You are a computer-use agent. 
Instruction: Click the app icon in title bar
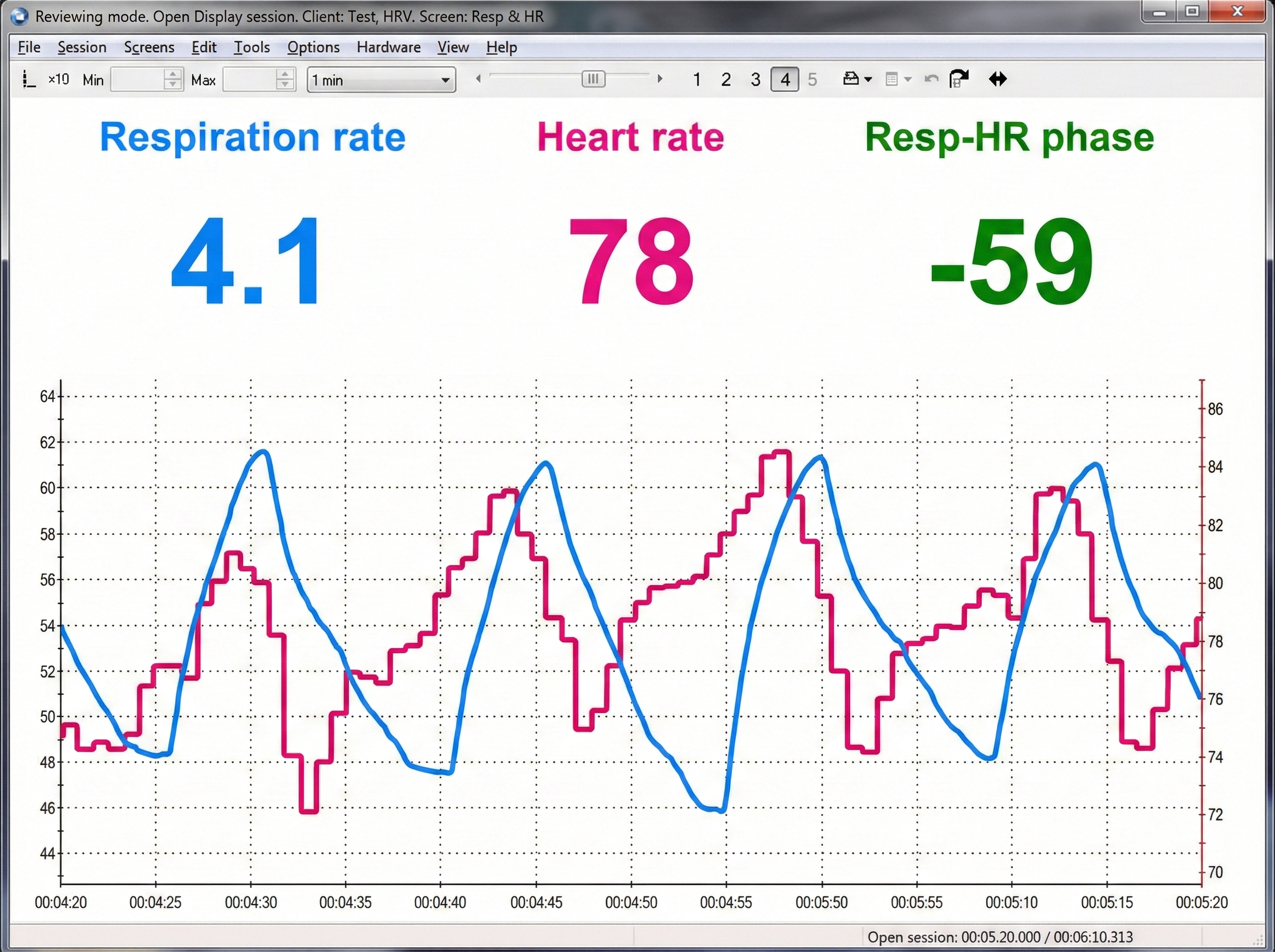pos(20,15)
